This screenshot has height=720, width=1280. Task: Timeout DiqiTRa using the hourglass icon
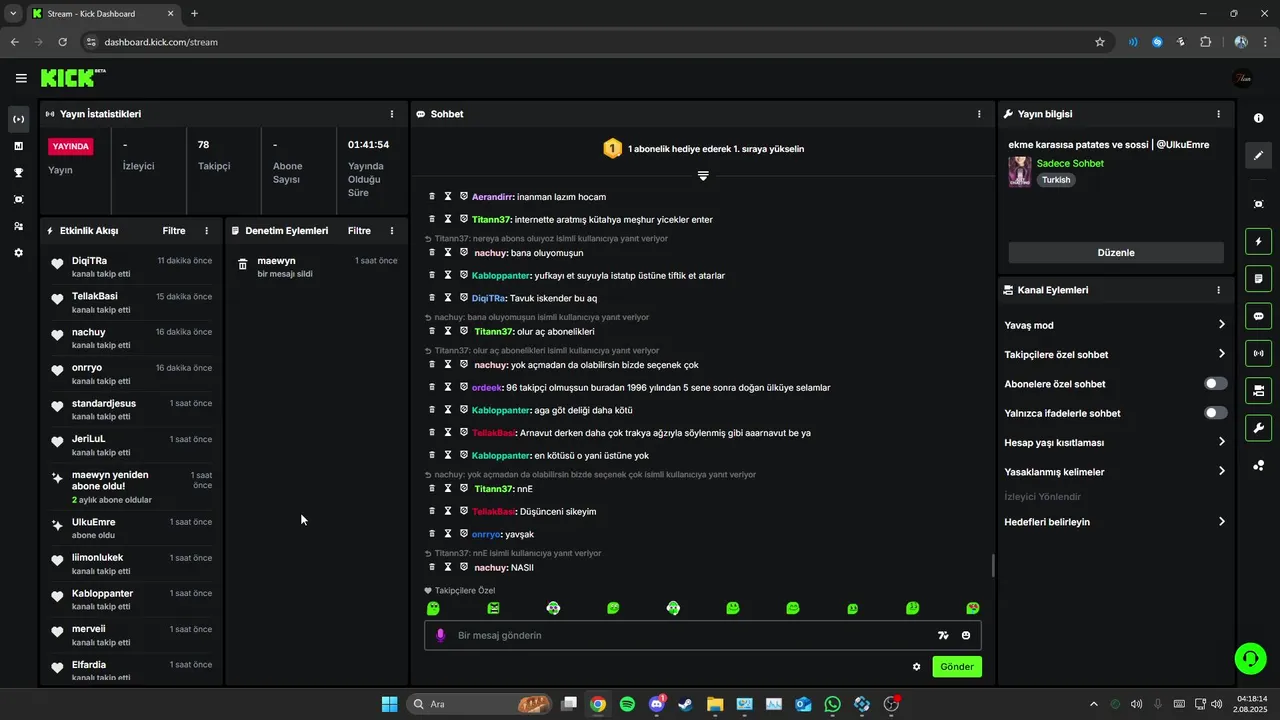click(448, 297)
